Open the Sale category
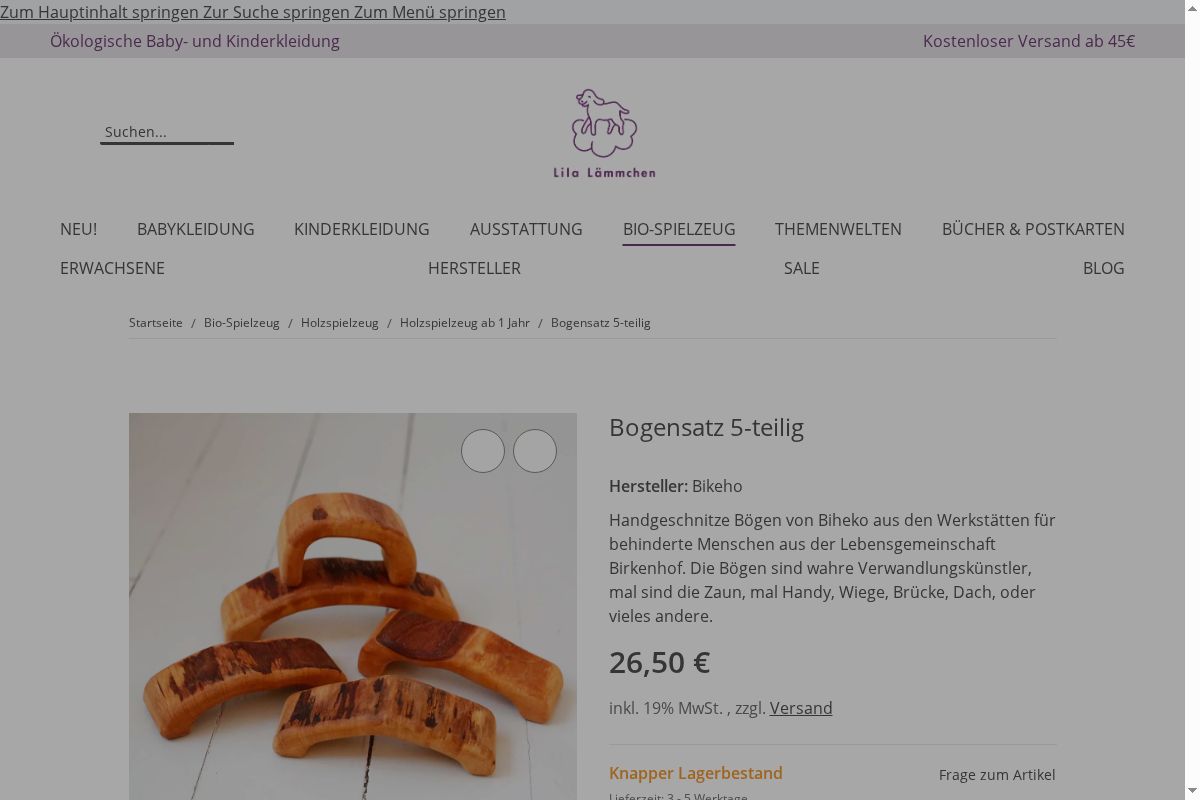 click(x=802, y=268)
